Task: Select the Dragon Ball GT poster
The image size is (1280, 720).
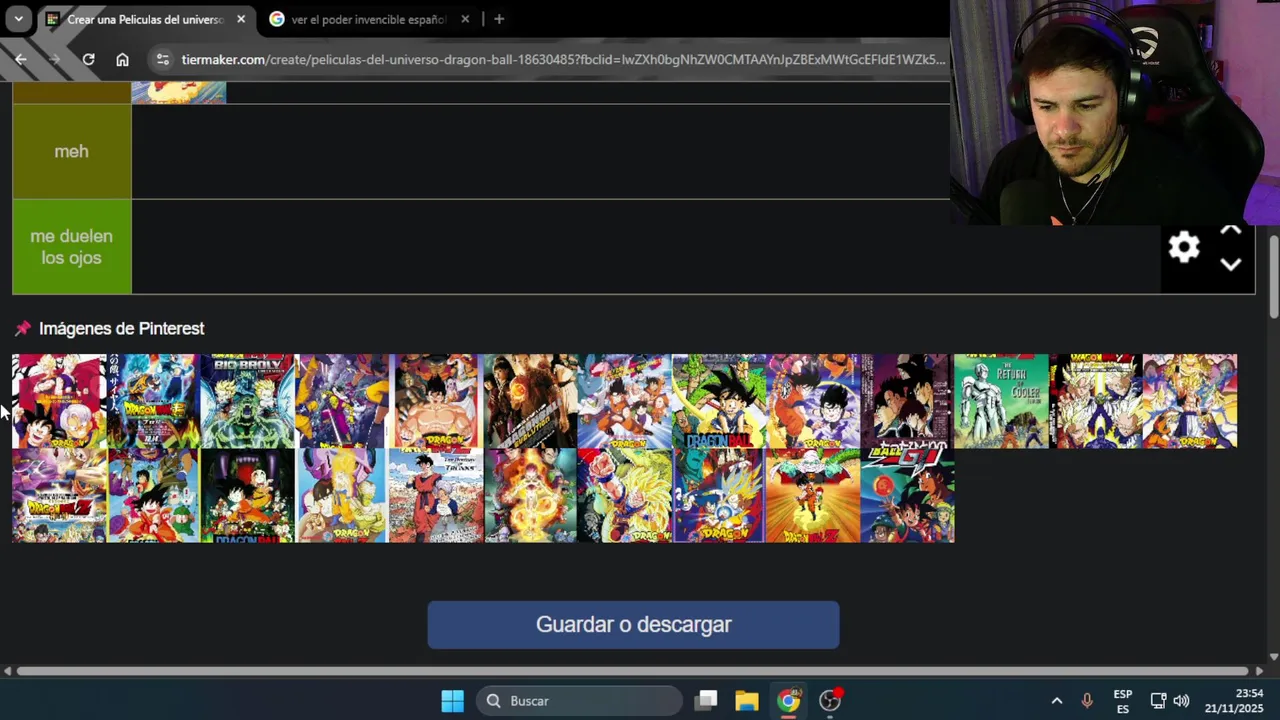Action: [907, 495]
